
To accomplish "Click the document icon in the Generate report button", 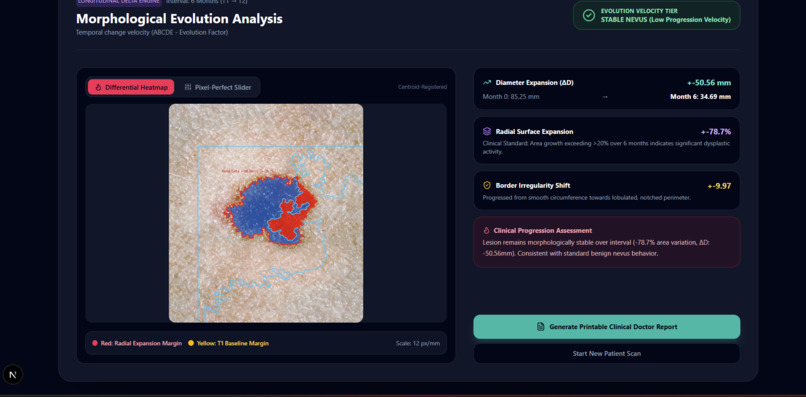I will point(540,327).
